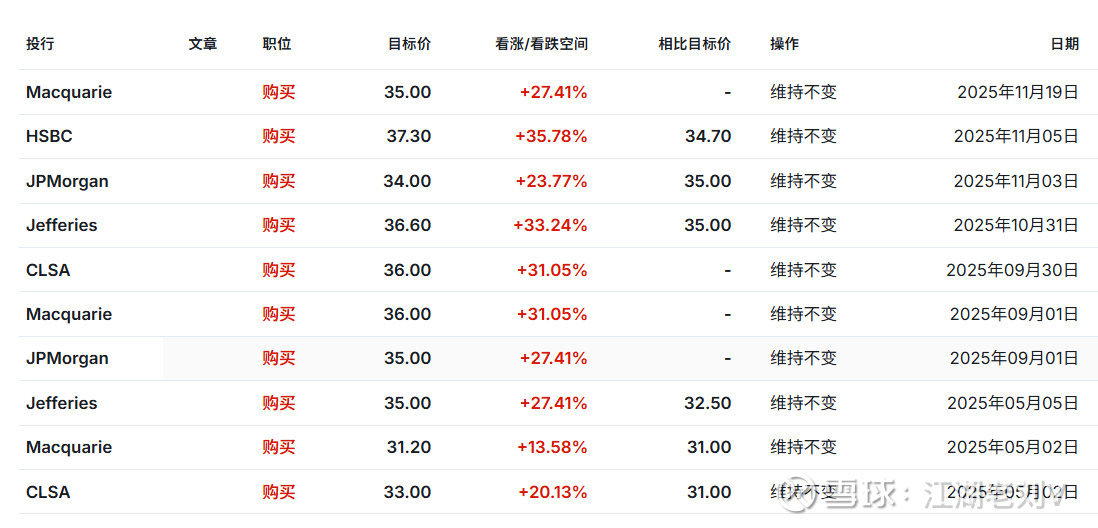Image resolution: width=1098 pixels, height=528 pixels.
Task: Select the 职位 column header
Action: point(277,44)
